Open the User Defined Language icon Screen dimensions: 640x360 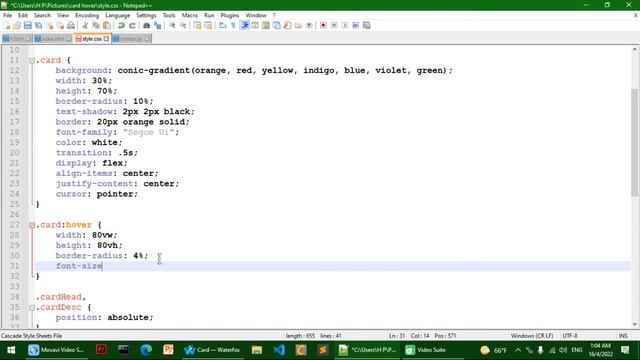pyautogui.click(x=255, y=25)
